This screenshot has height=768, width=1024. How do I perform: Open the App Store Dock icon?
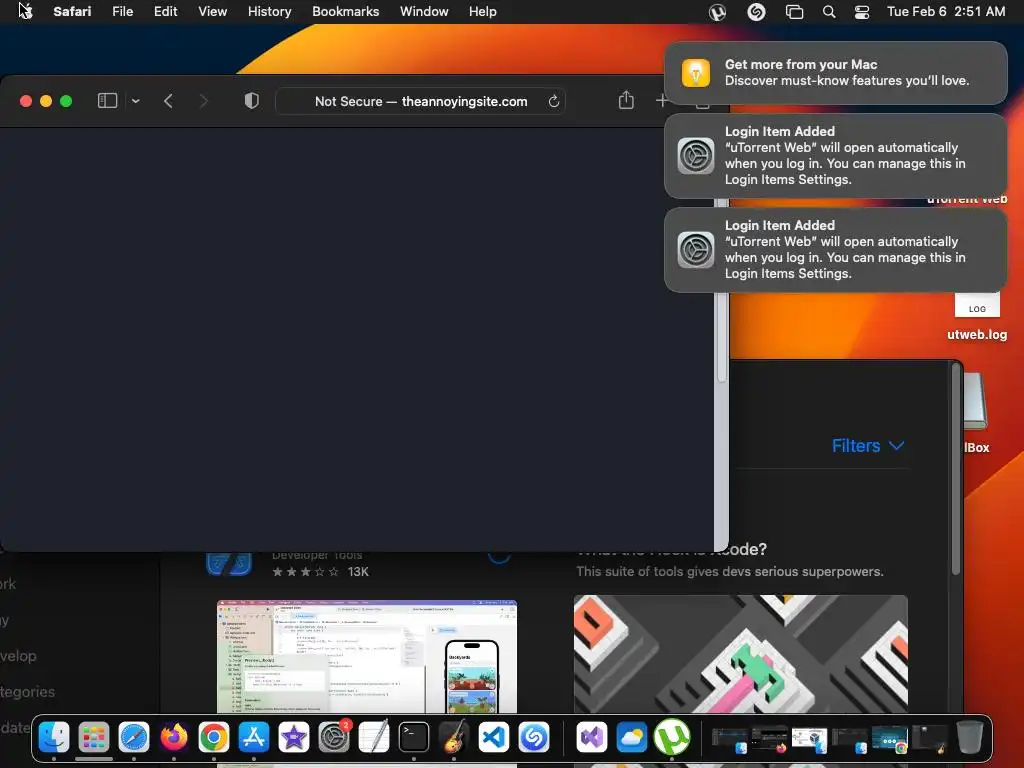click(253, 737)
